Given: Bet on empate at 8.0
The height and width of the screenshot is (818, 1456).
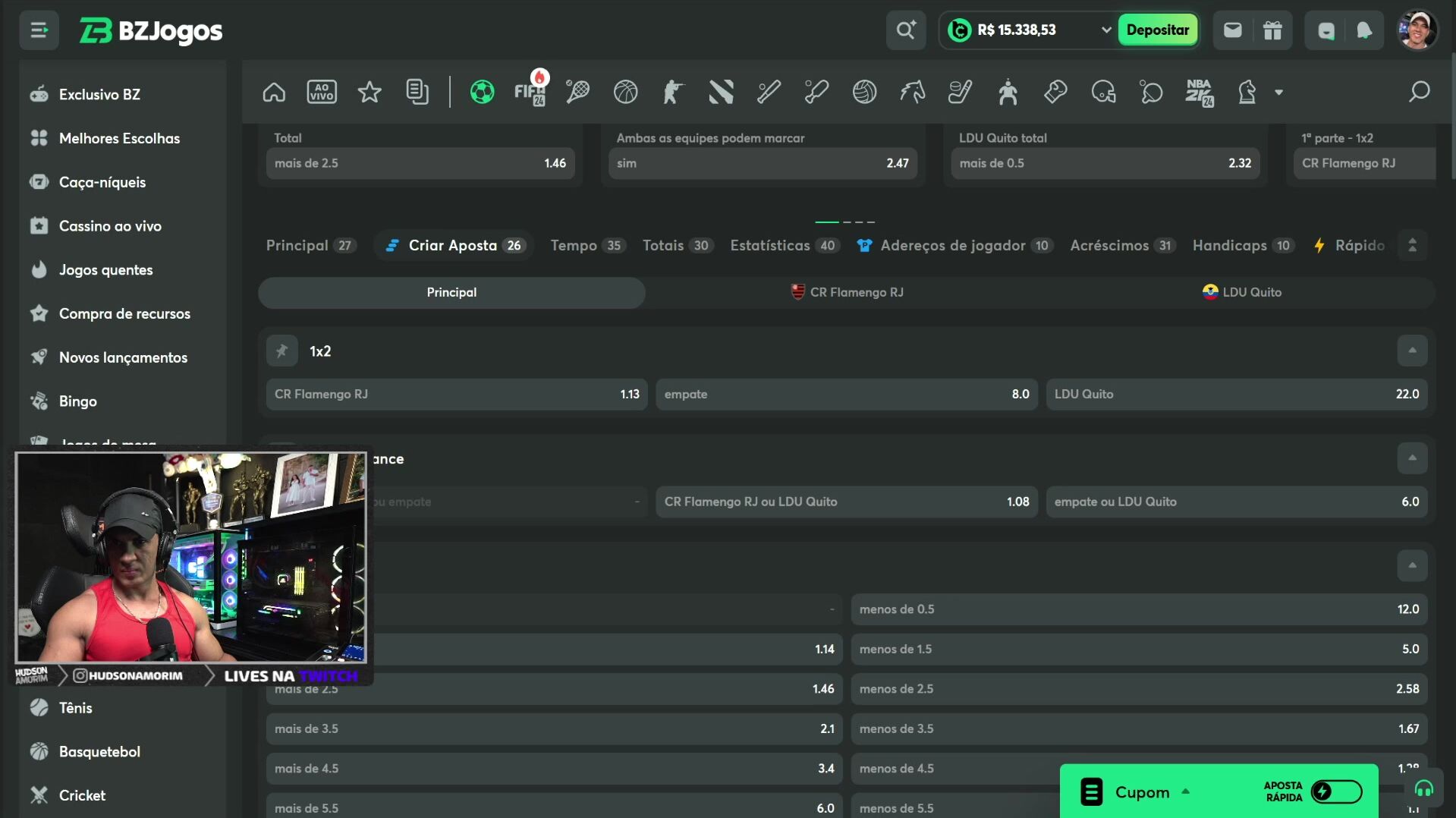Looking at the screenshot, I should point(847,395).
